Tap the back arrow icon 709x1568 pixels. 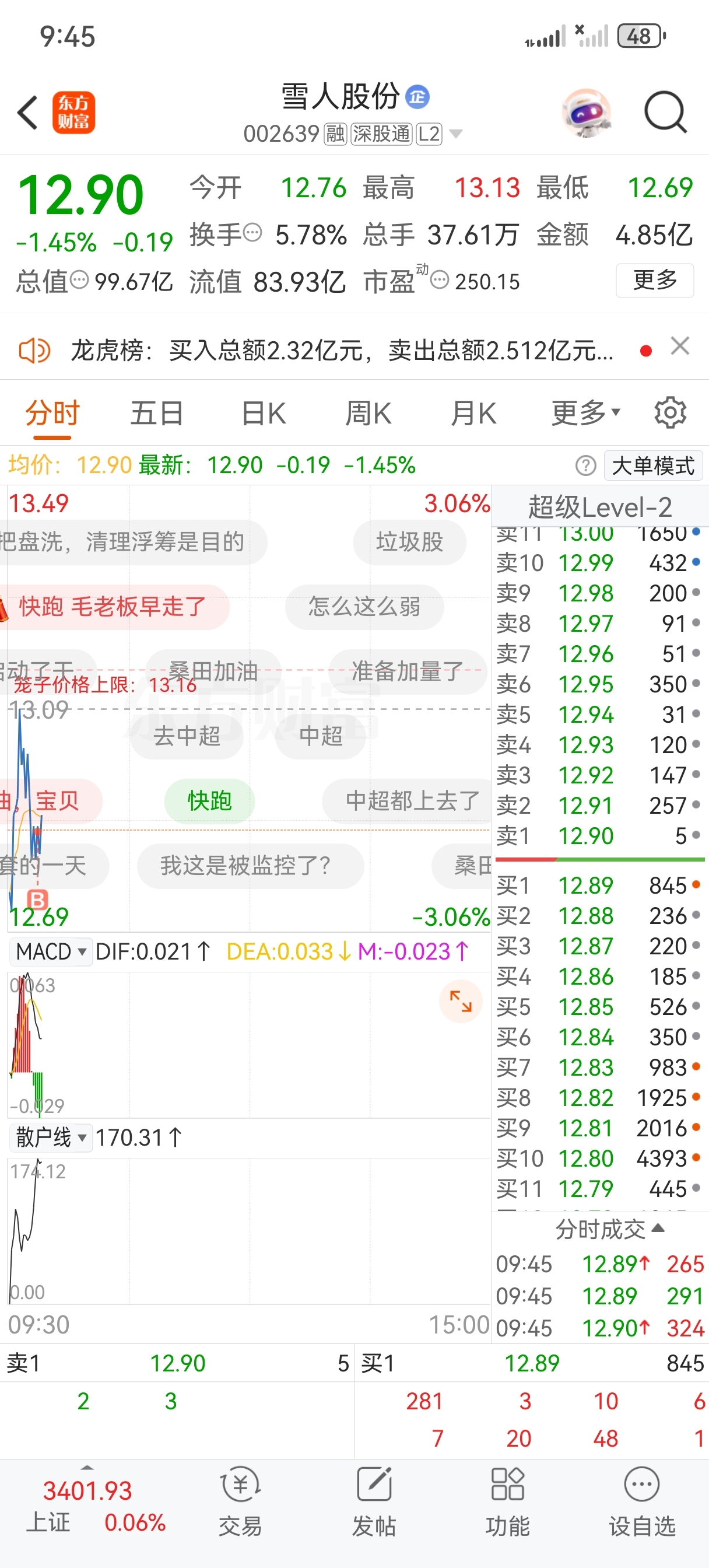pos(28,113)
